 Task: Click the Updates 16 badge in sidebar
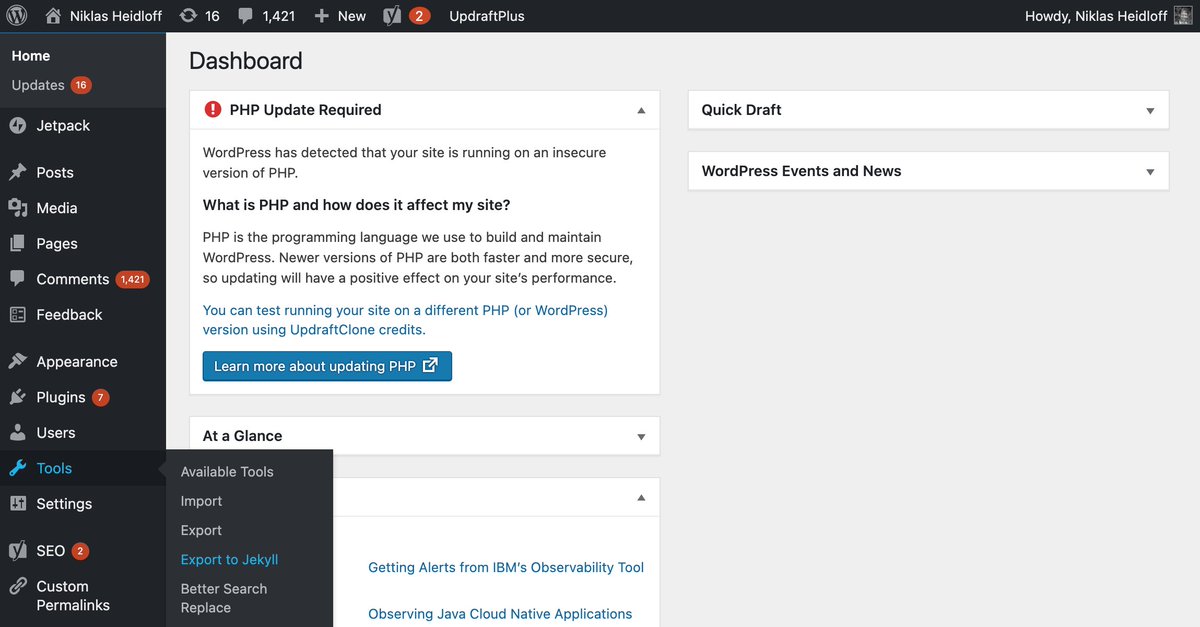(81, 85)
